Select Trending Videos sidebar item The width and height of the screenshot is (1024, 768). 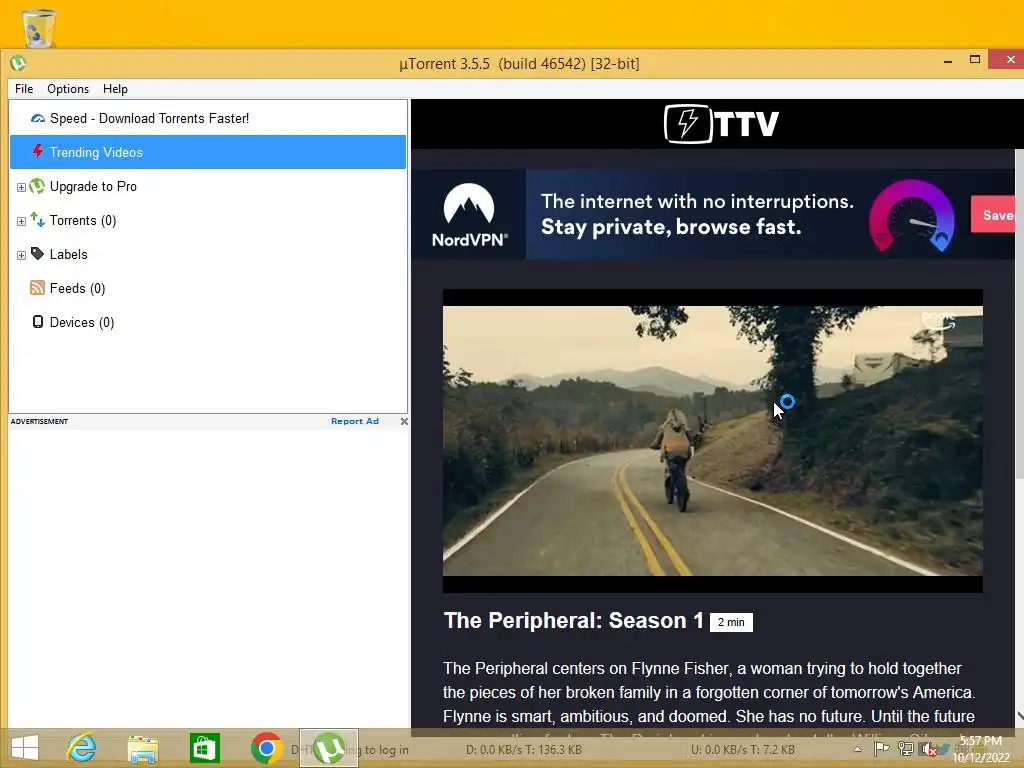(208, 152)
